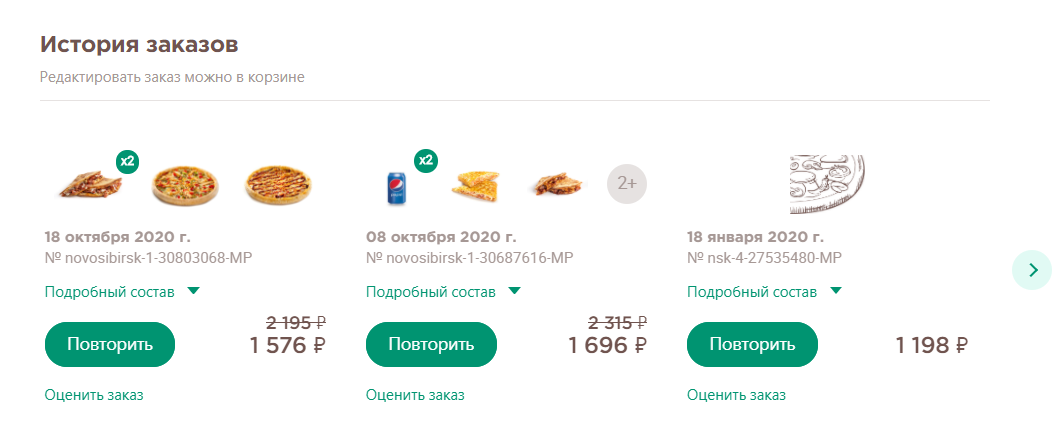Click order number nsk-4-27535480-MP
Image resolution: width=1062 pixels, height=442 pixels.
click(765, 258)
